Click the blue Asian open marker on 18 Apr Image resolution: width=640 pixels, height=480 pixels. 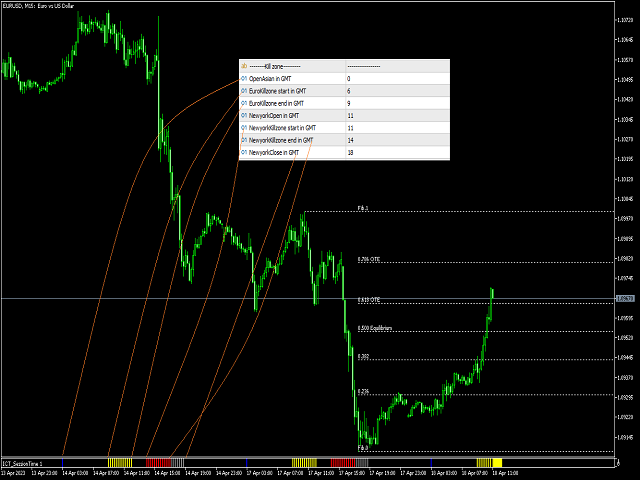[x=431, y=463]
